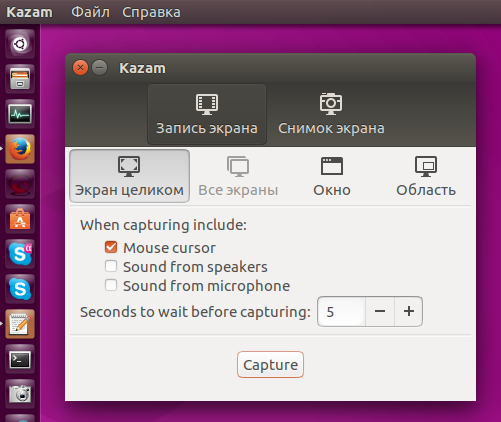Image resolution: width=501 pixels, height=422 pixels.
Task: Enable Sound from speakers
Action: [111, 266]
